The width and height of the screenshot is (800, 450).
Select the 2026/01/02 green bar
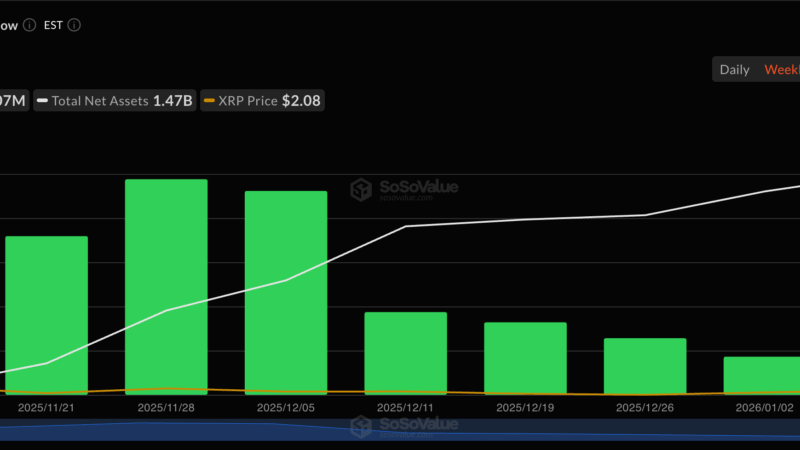pyautogui.click(x=762, y=376)
